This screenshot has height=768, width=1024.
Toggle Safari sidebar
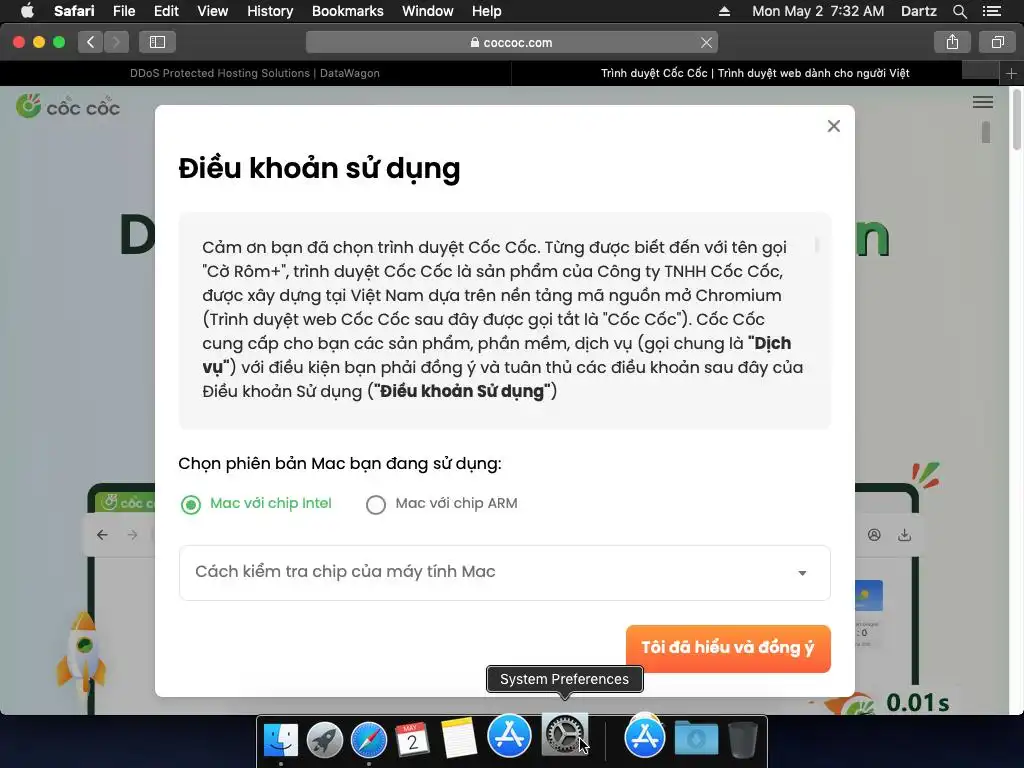157,42
